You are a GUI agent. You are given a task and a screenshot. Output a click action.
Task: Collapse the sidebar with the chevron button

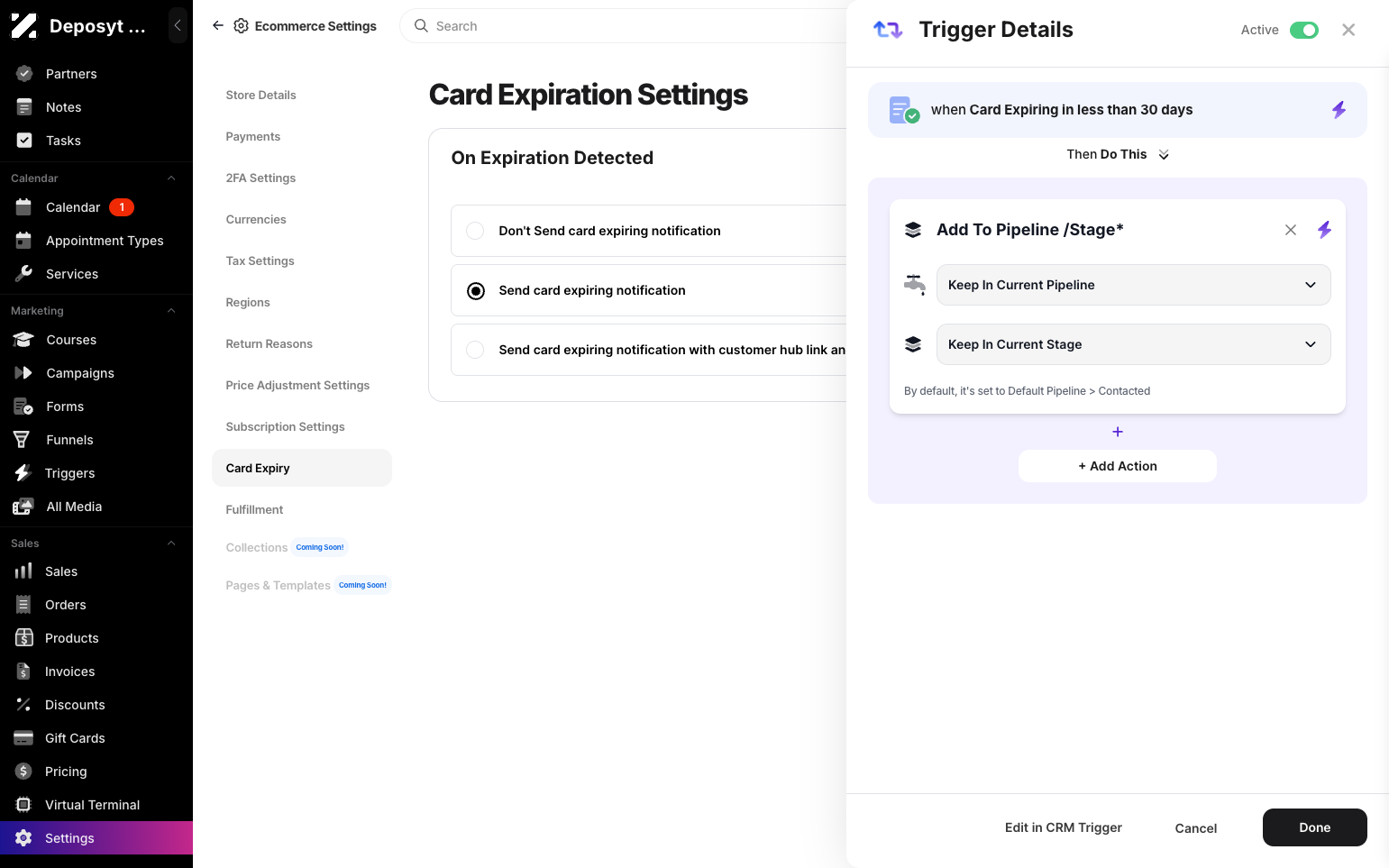(178, 26)
